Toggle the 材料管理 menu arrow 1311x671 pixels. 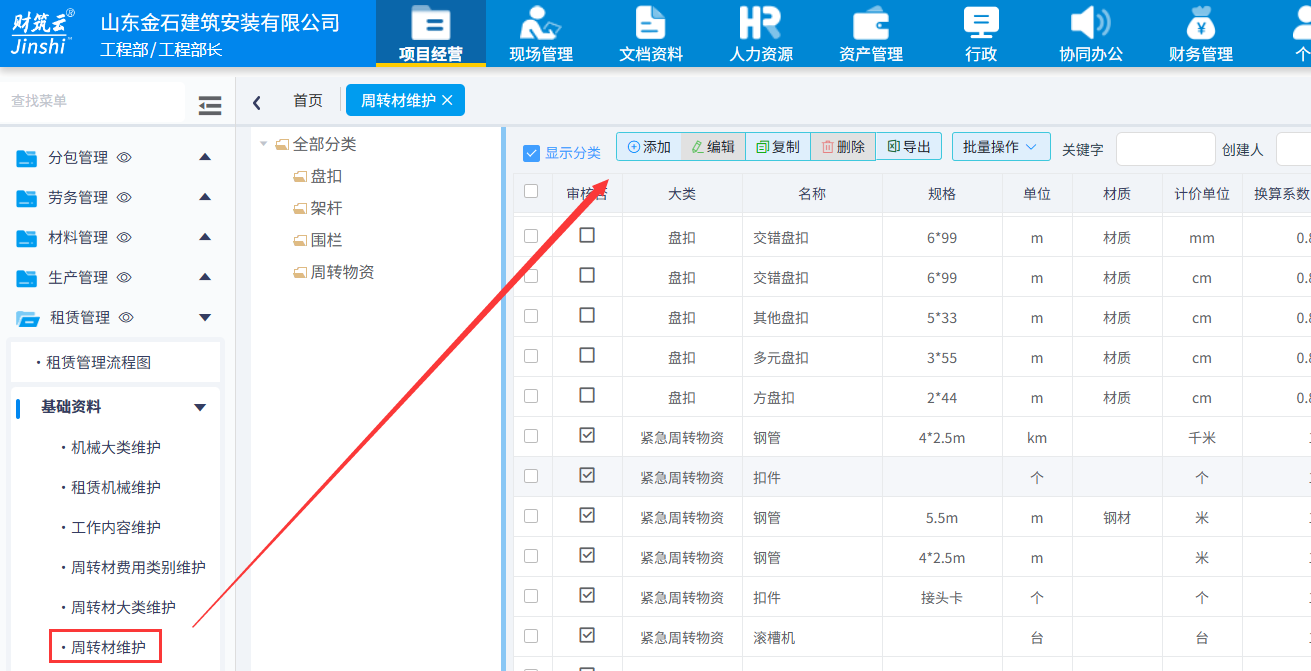click(x=205, y=237)
